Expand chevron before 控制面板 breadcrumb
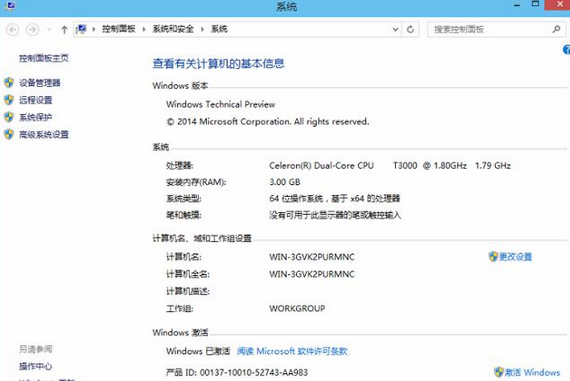The image size is (570, 381). [x=94, y=29]
